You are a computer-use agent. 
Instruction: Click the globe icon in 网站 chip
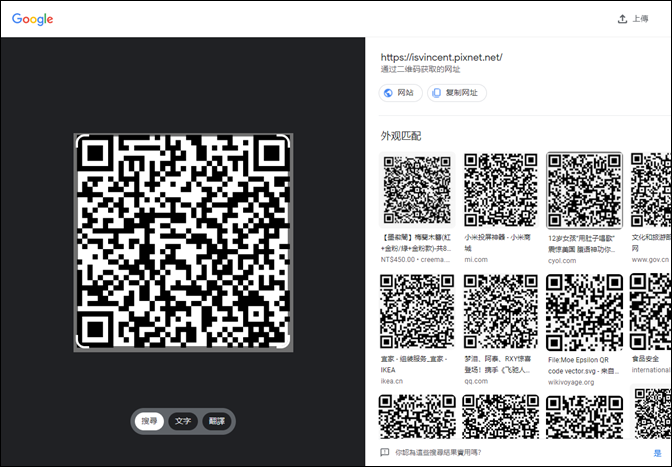pos(388,93)
